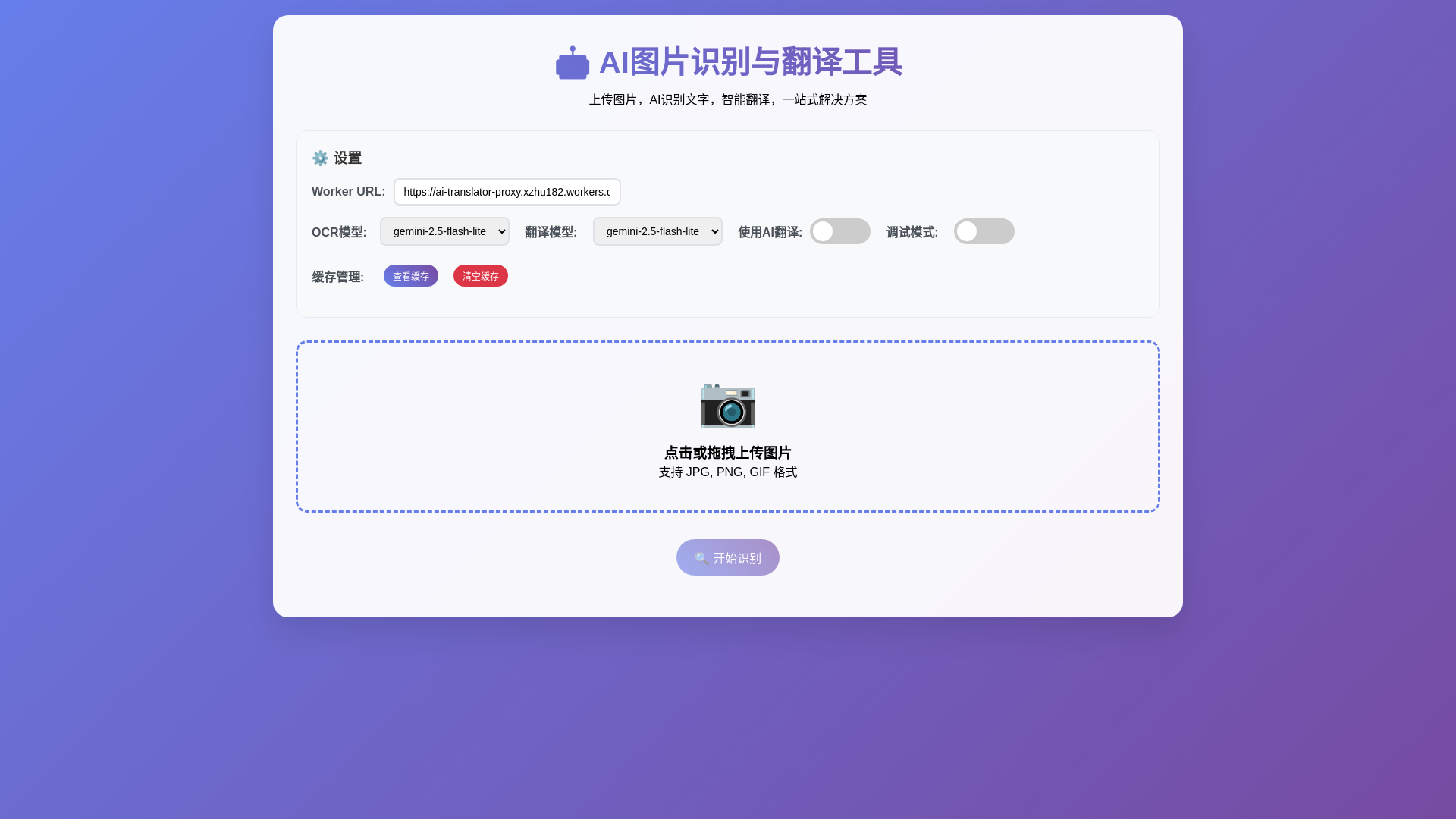Click the magnifier icon on 开始识别 button

click(x=701, y=558)
